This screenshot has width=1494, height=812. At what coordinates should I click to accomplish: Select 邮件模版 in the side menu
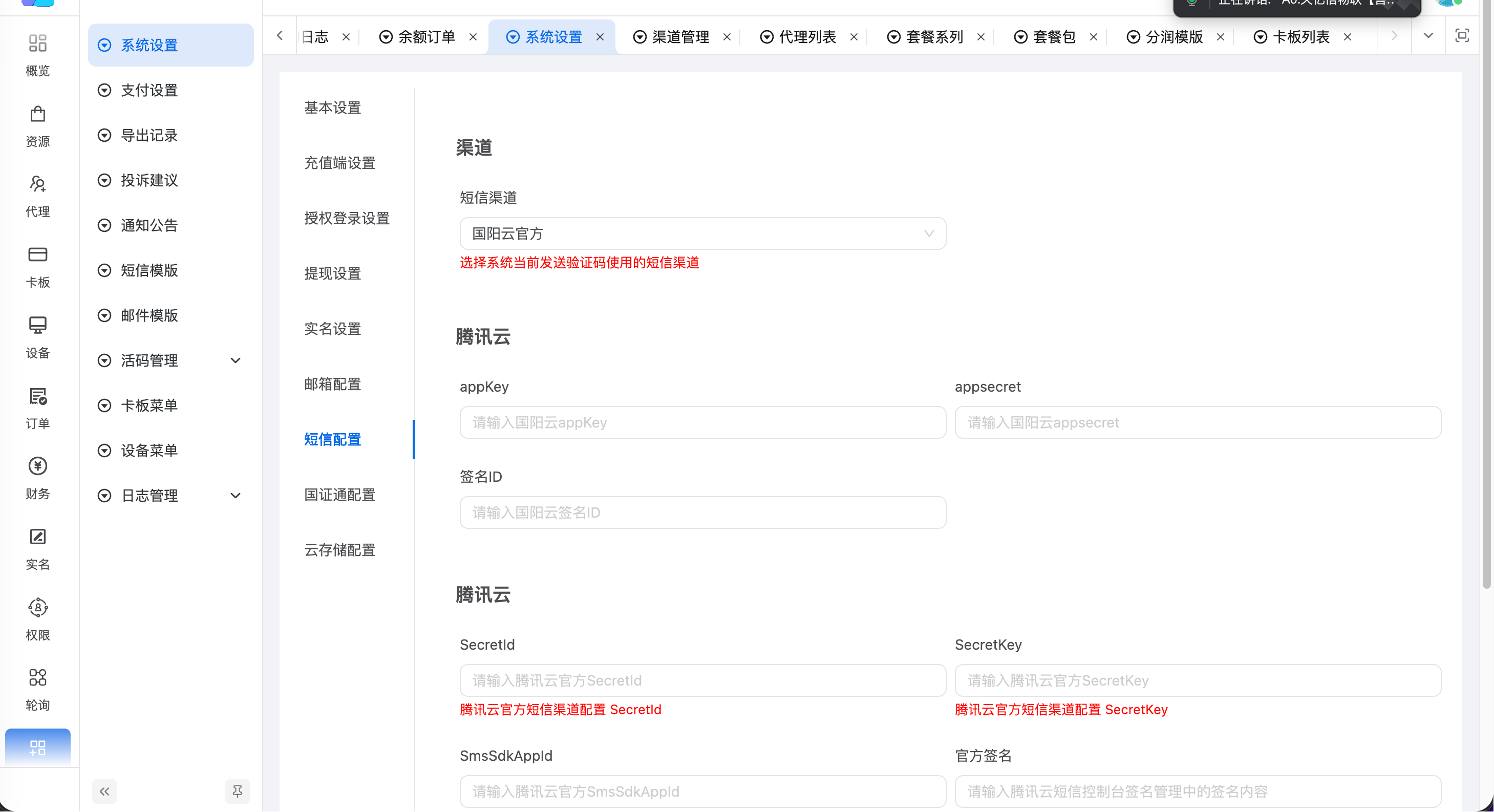[170, 315]
